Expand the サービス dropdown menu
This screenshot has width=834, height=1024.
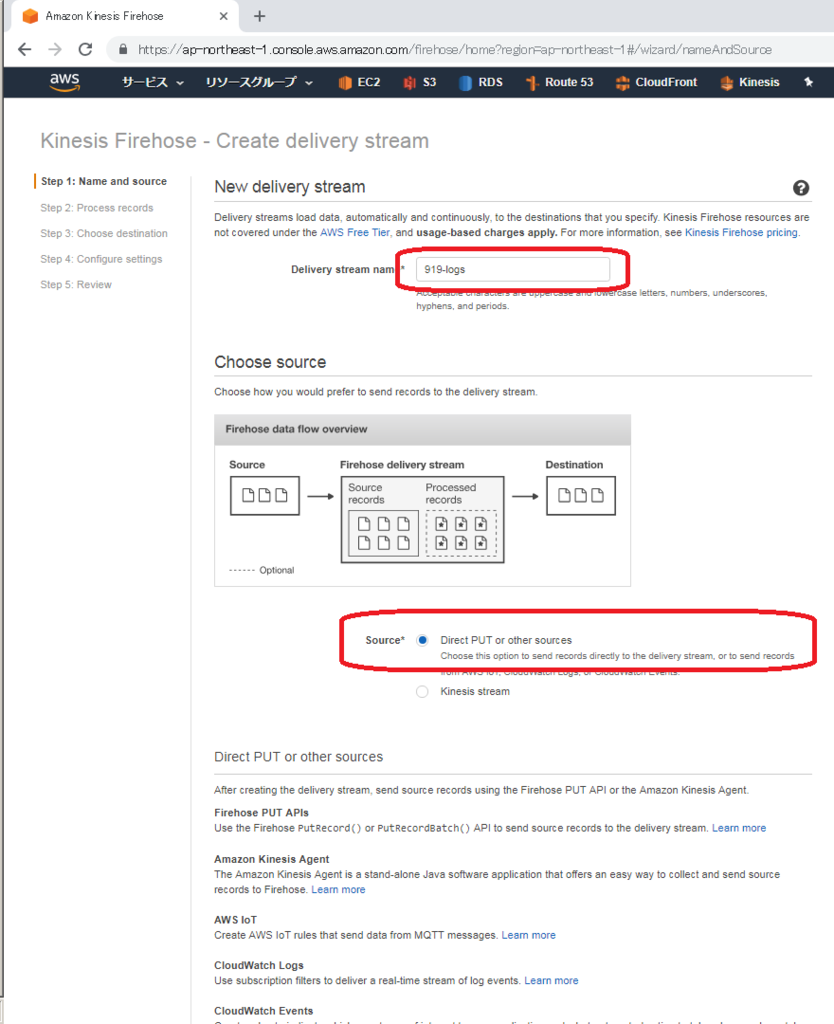(152, 82)
